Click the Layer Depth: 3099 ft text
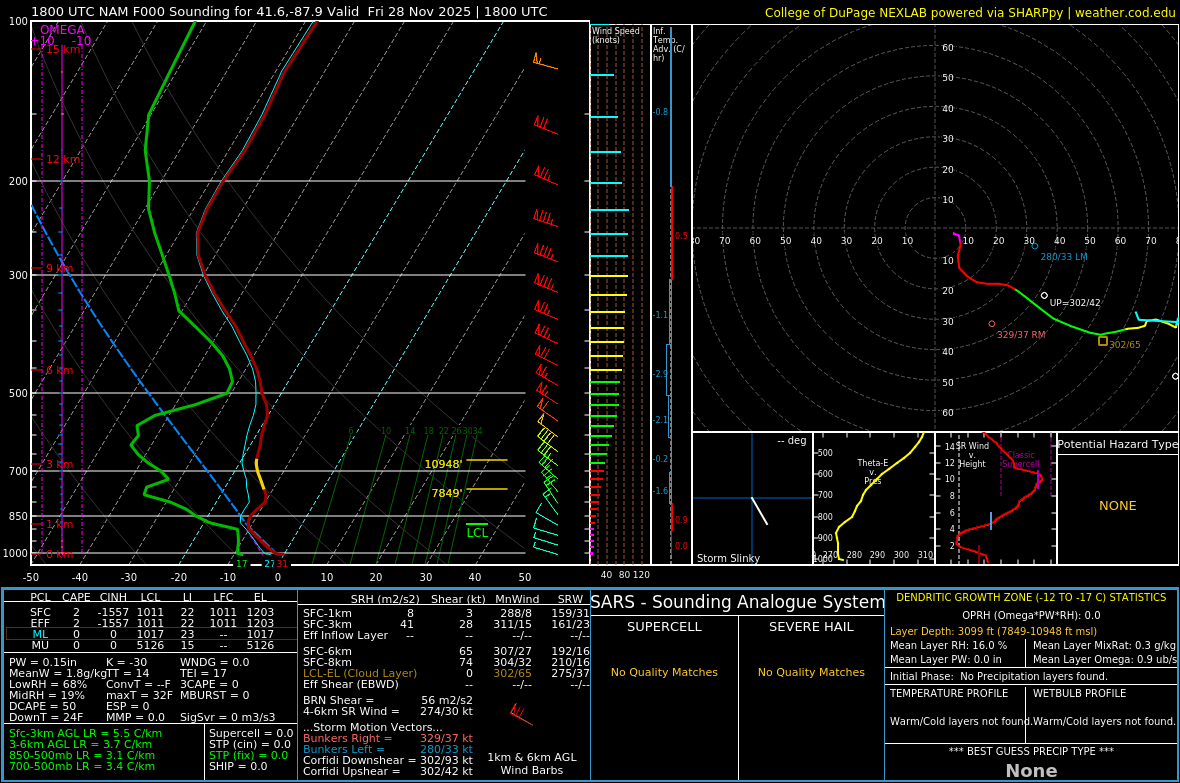 (x=993, y=632)
